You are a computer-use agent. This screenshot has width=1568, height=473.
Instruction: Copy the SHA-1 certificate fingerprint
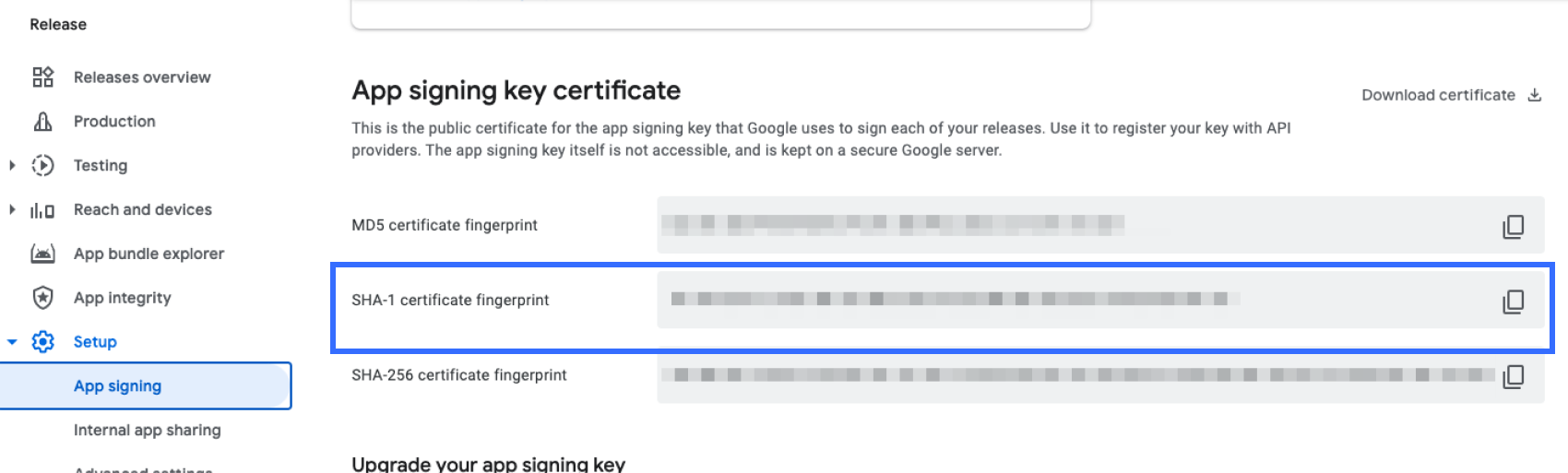(x=1513, y=302)
